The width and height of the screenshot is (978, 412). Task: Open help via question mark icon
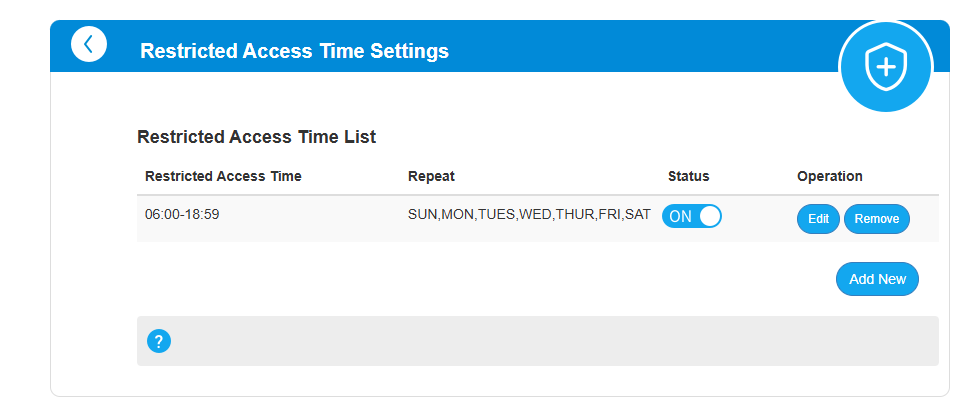tap(159, 341)
